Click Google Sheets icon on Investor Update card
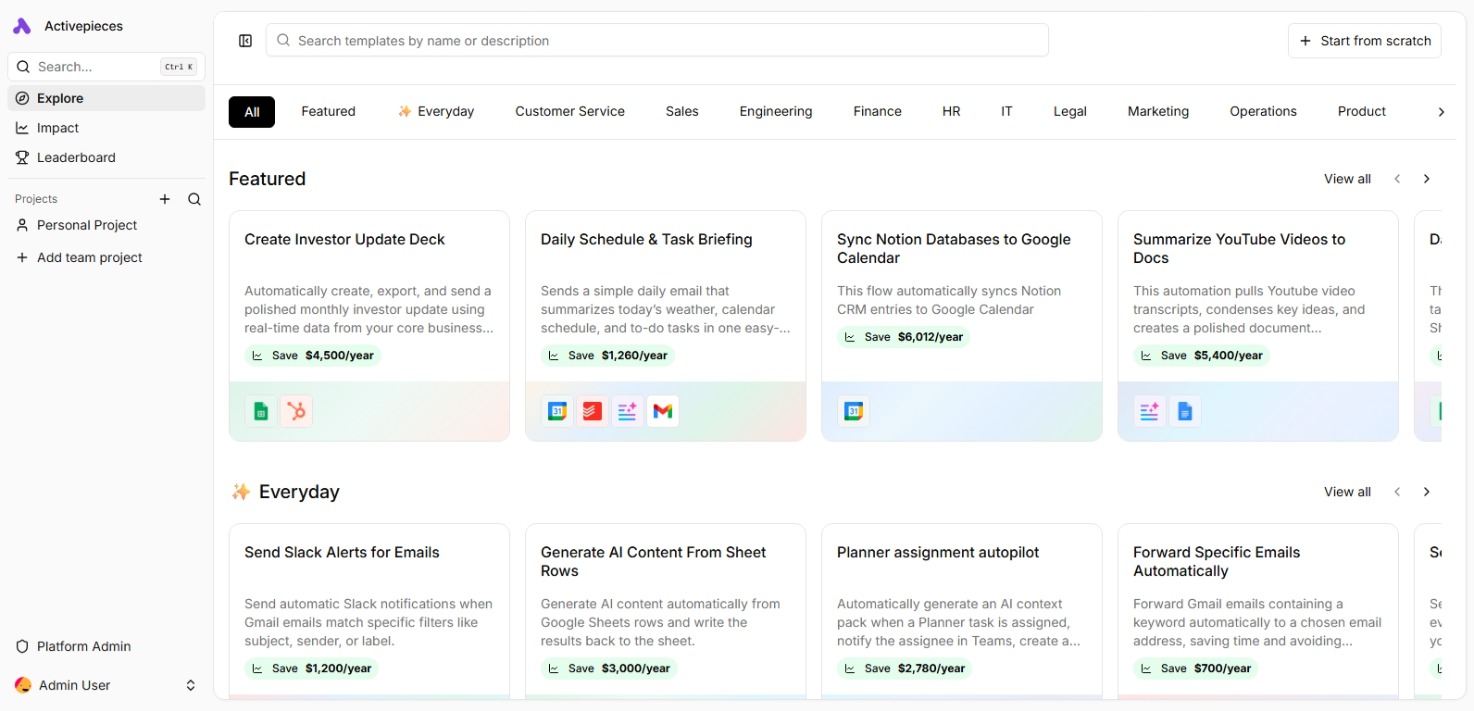 [261, 411]
